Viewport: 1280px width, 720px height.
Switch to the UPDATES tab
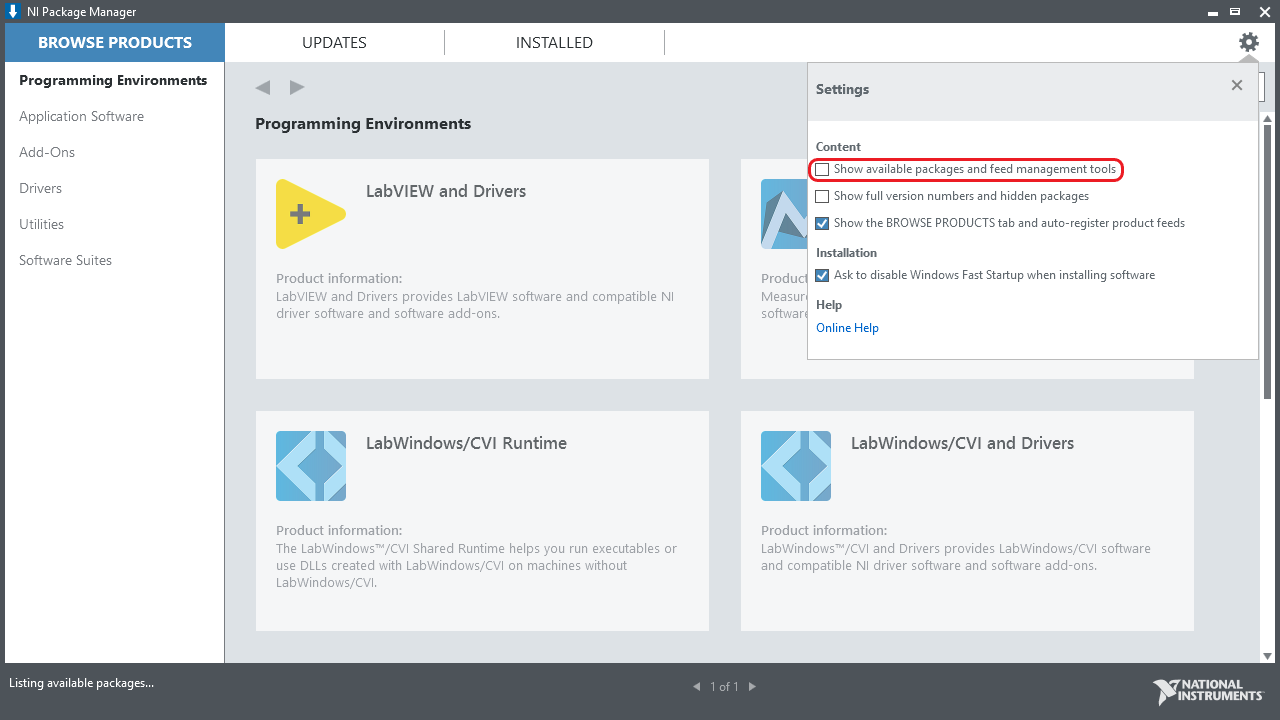334,43
